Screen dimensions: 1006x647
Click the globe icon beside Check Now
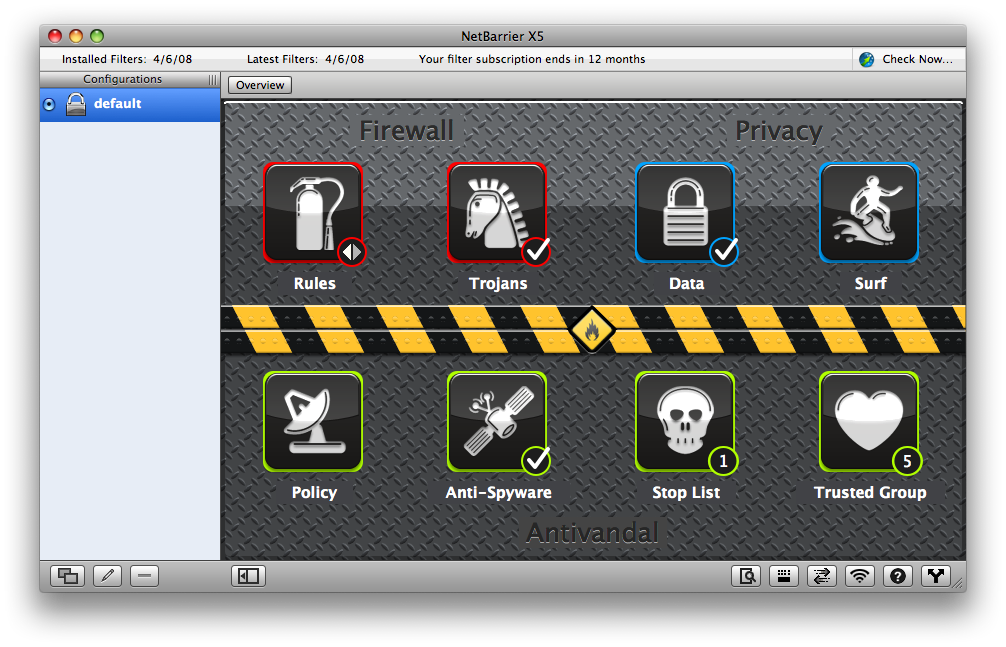pyautogui.click(x=867, y=60)
